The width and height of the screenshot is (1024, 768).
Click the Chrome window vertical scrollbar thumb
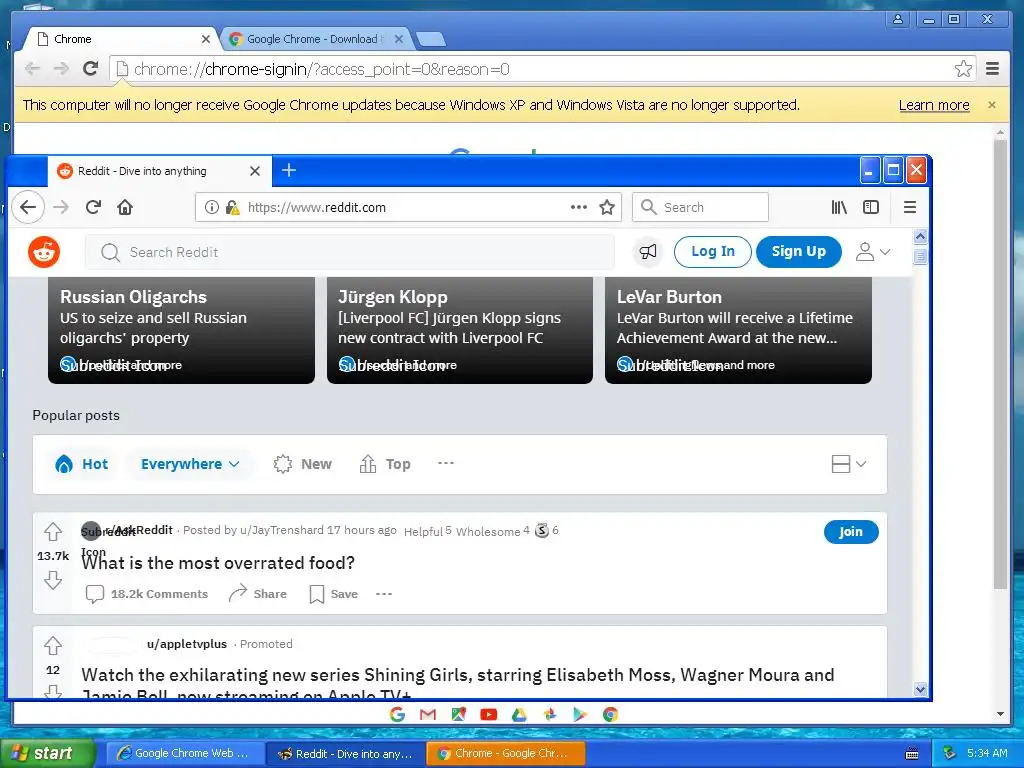click(1000, 363)
